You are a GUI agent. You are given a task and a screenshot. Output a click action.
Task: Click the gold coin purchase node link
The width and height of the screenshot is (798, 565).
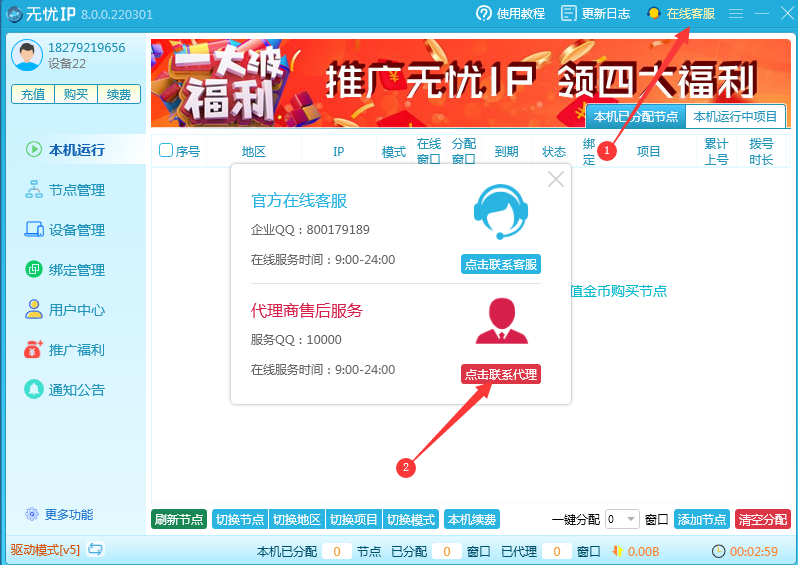tap(619, 291)
